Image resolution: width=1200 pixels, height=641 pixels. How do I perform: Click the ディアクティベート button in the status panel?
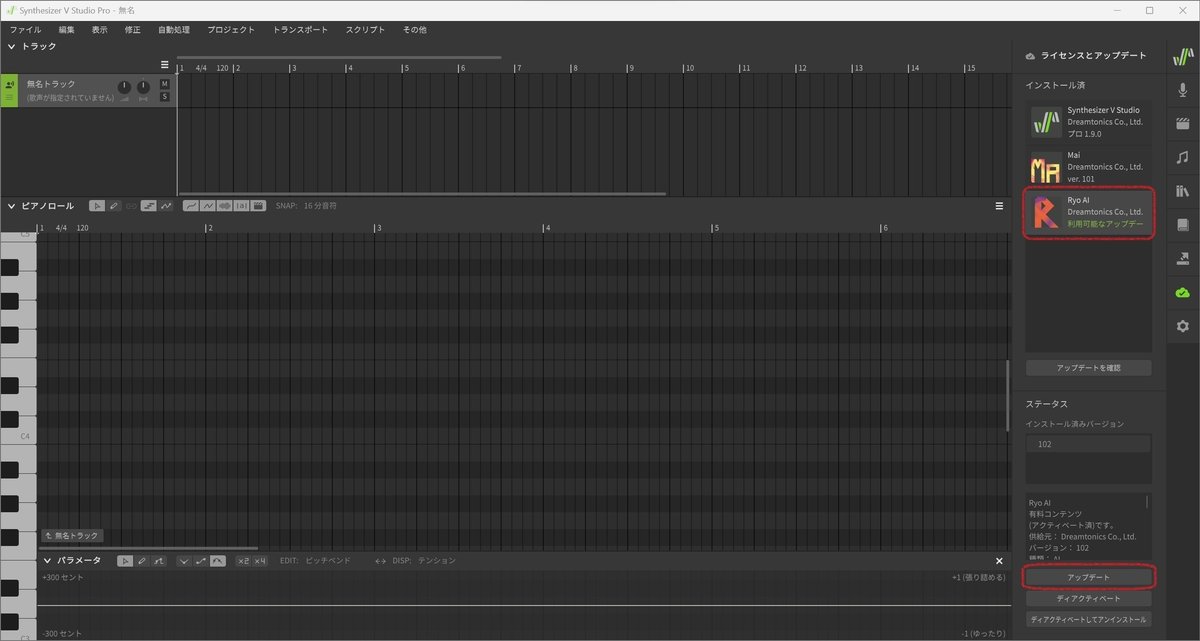[1088, 598]
